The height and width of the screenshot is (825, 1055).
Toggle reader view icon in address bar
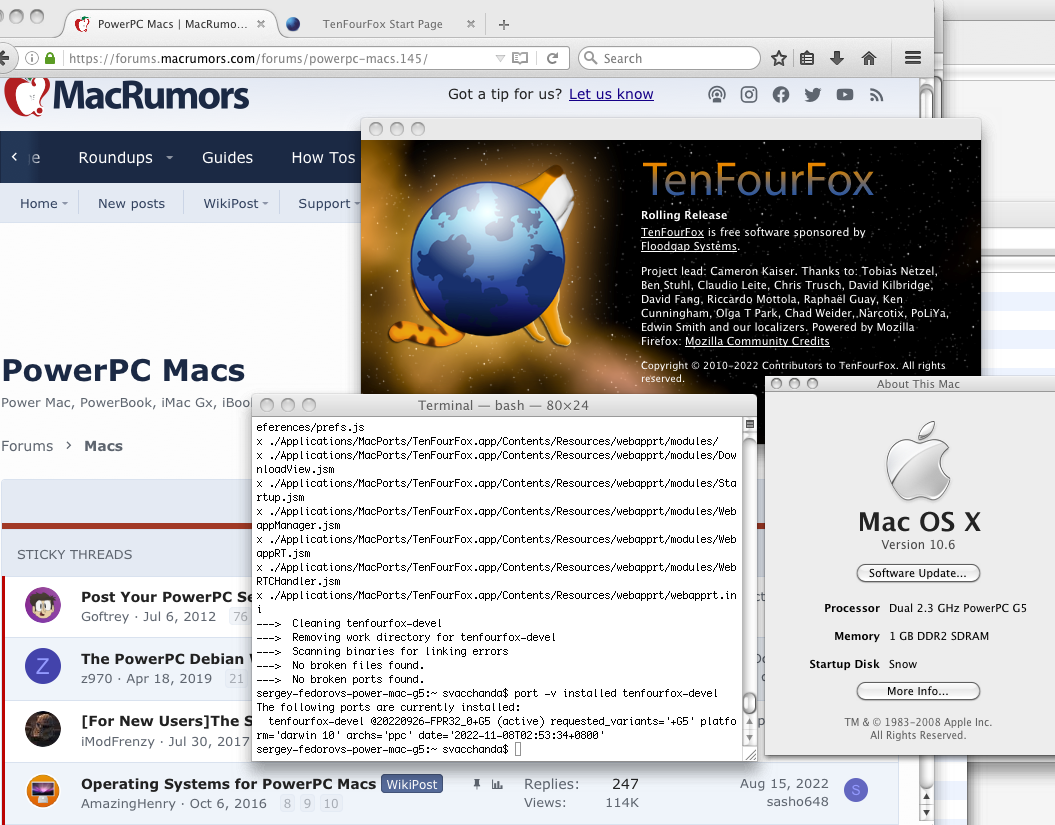point(520,58)
